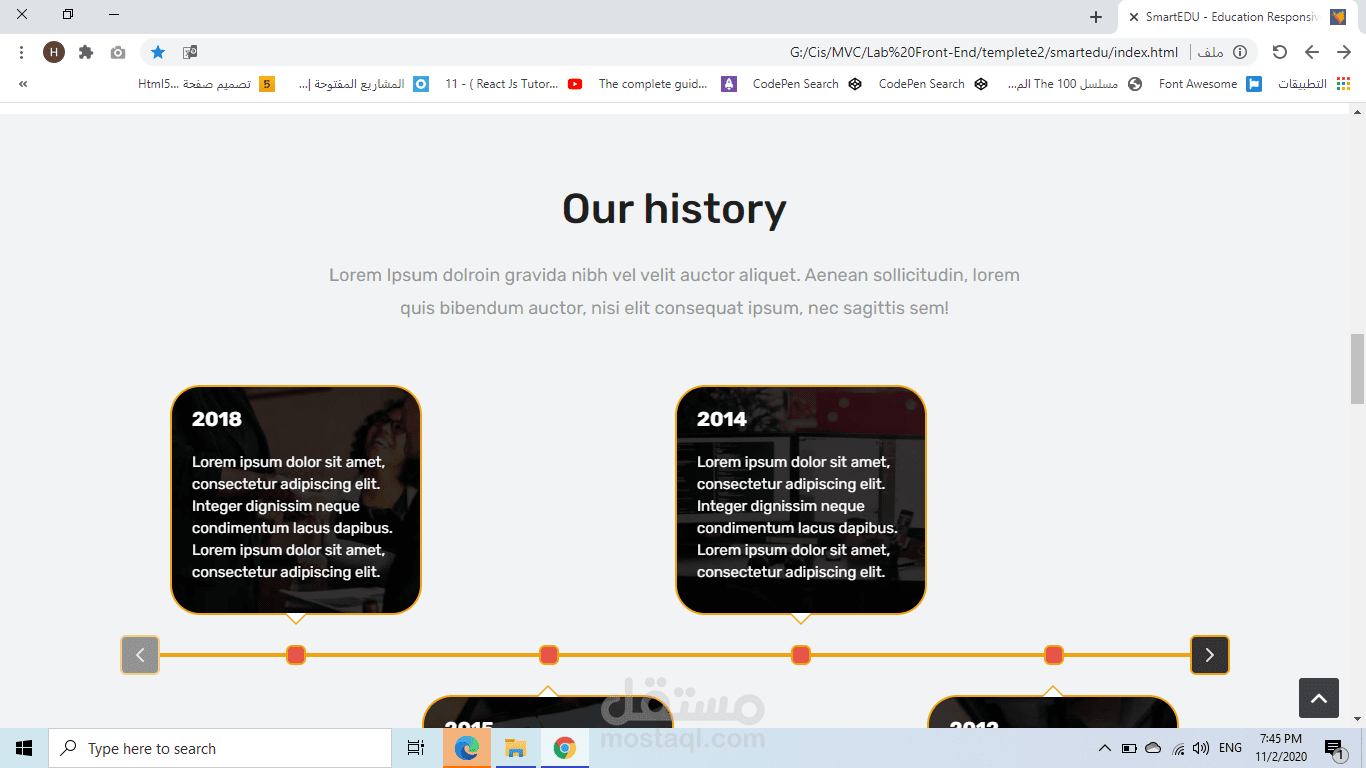Open the clock showing 7:45 PM
The image size is (1366, 768).
[1281, 748]
